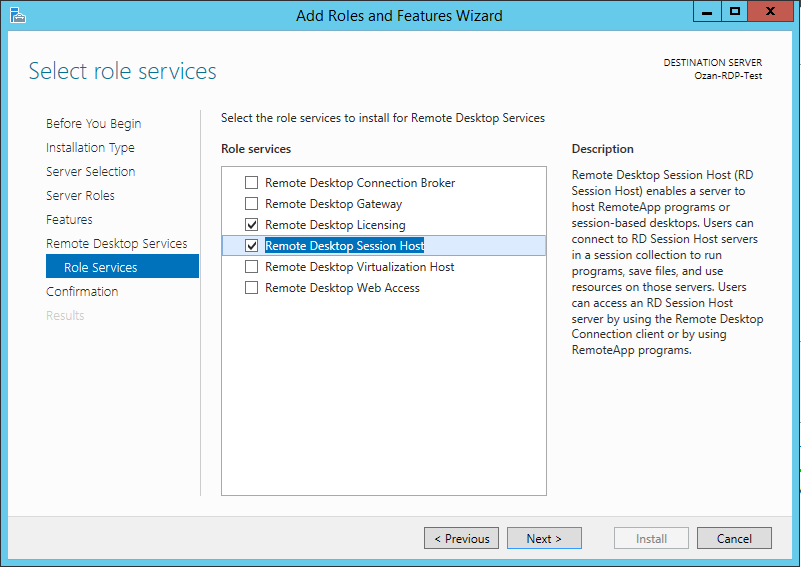Go to the Confirmation step
This screenshot has width=801, height=567.
pyautogui.click(x=82, y=292)
